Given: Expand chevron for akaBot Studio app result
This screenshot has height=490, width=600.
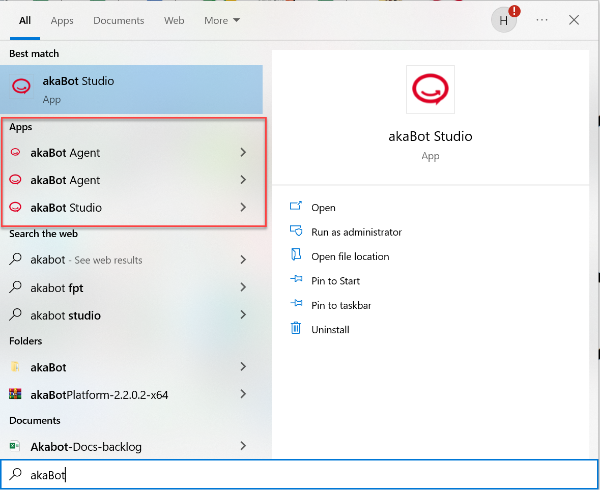Looking at the screenshot, I should tap(243, 207).
